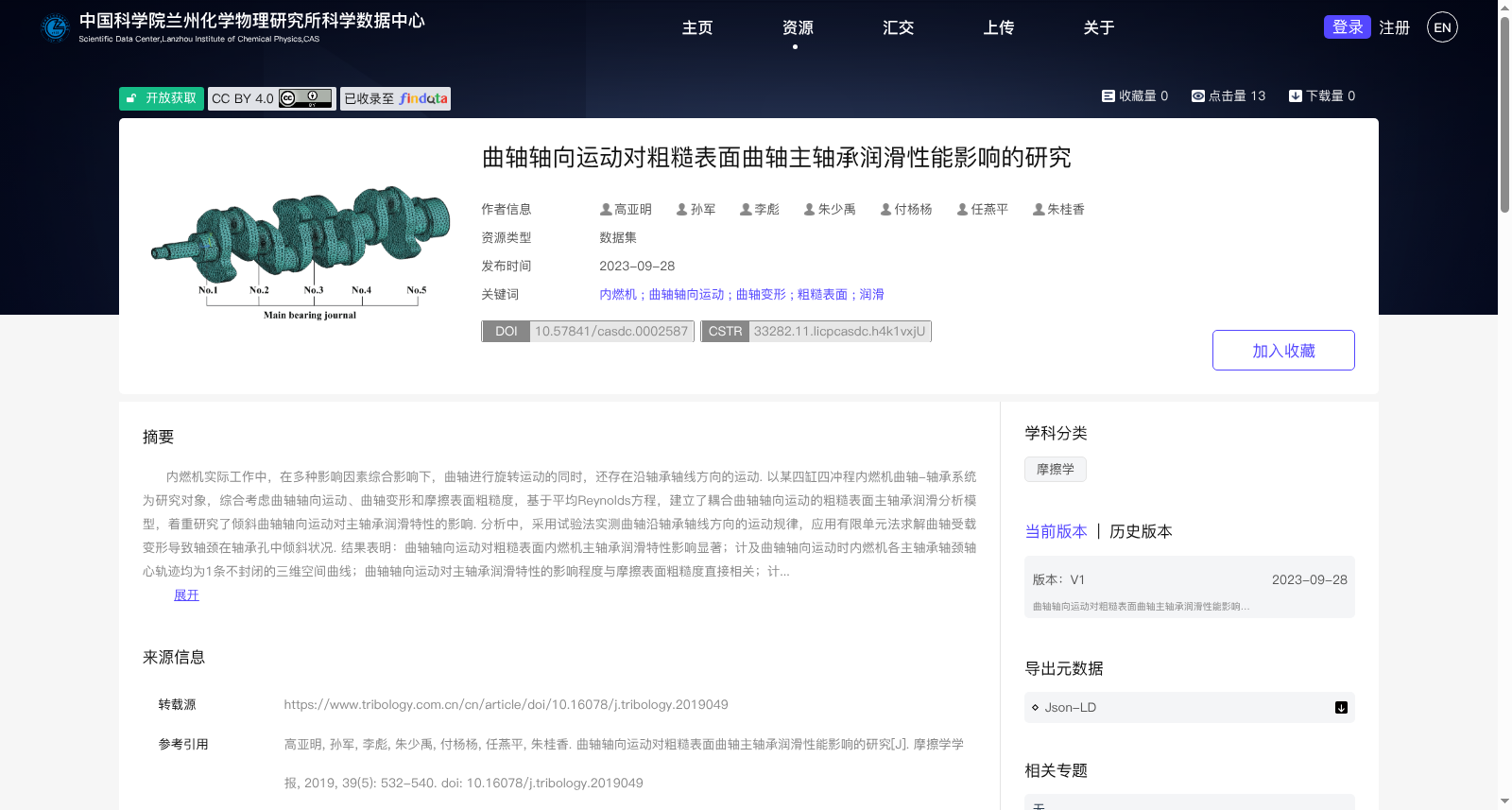Click the 开放获取 open access badge
Viewport: 1512px width, 810px height.
point(162,98)
